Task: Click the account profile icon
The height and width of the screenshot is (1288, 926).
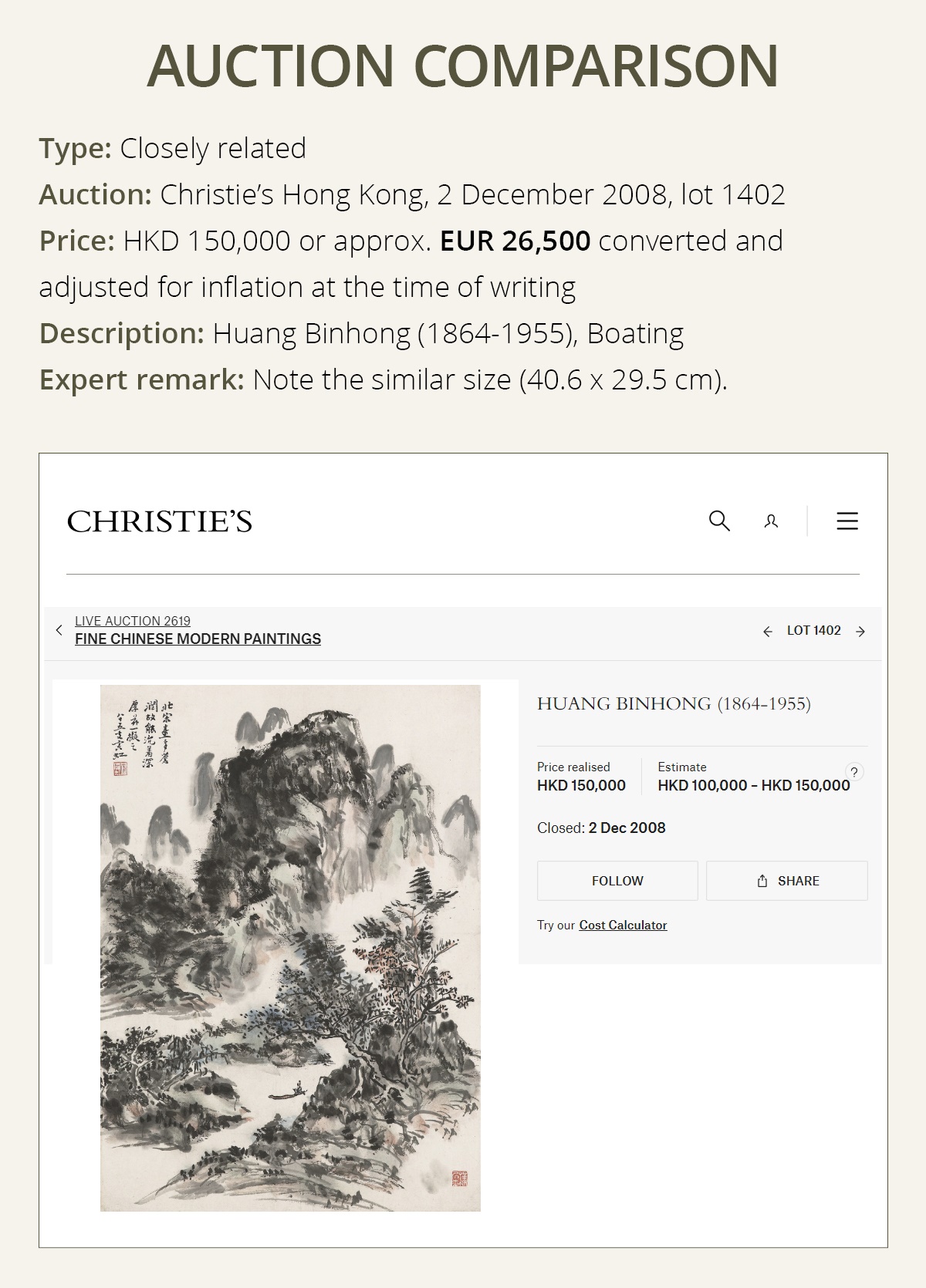Action: (x=770, y=521)
